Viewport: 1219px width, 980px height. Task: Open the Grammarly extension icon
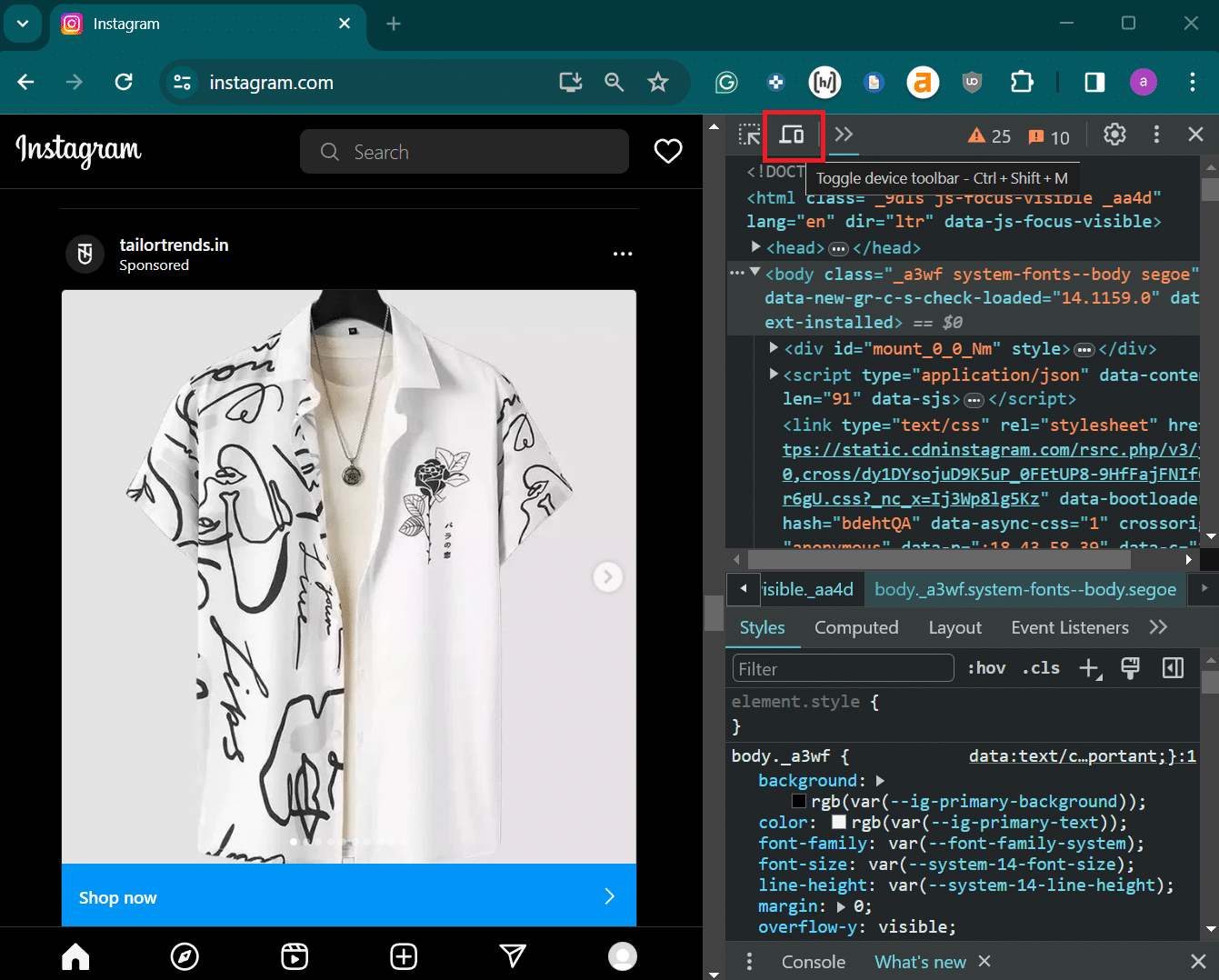(x=726, y=83)
